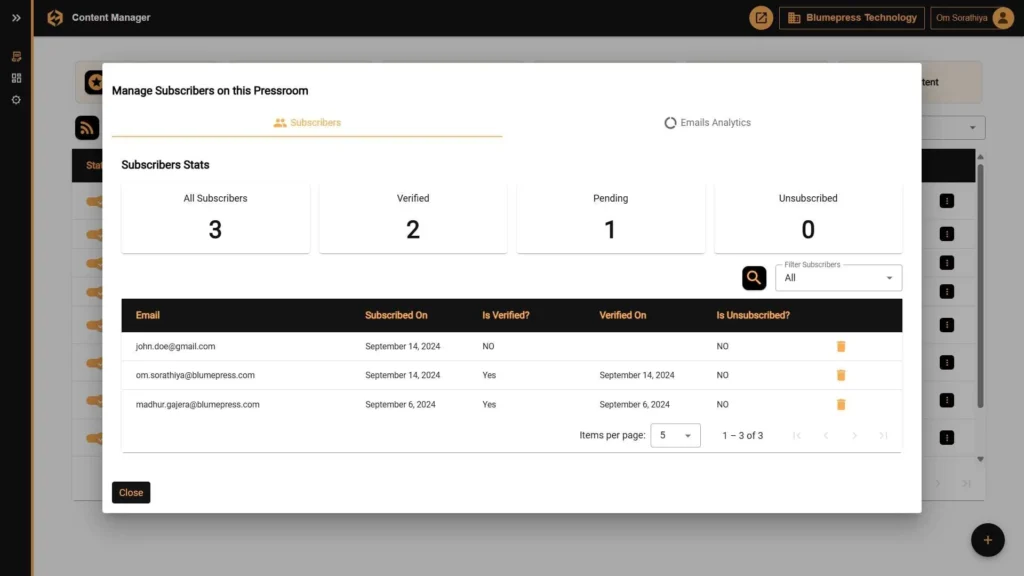The width and height of the screenshot is (1024, 576).
Task: Open the items per page dropdown
Action: point(675,435)
